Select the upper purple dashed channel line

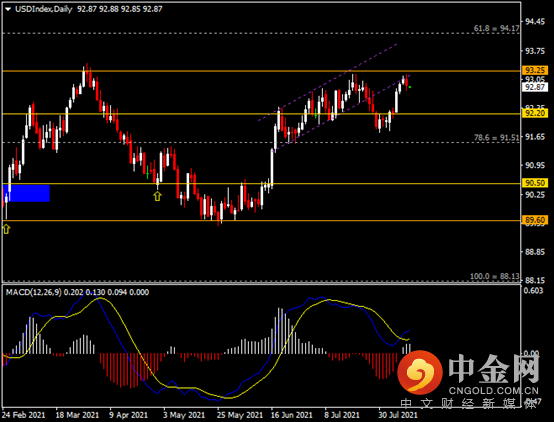(328, 82)
